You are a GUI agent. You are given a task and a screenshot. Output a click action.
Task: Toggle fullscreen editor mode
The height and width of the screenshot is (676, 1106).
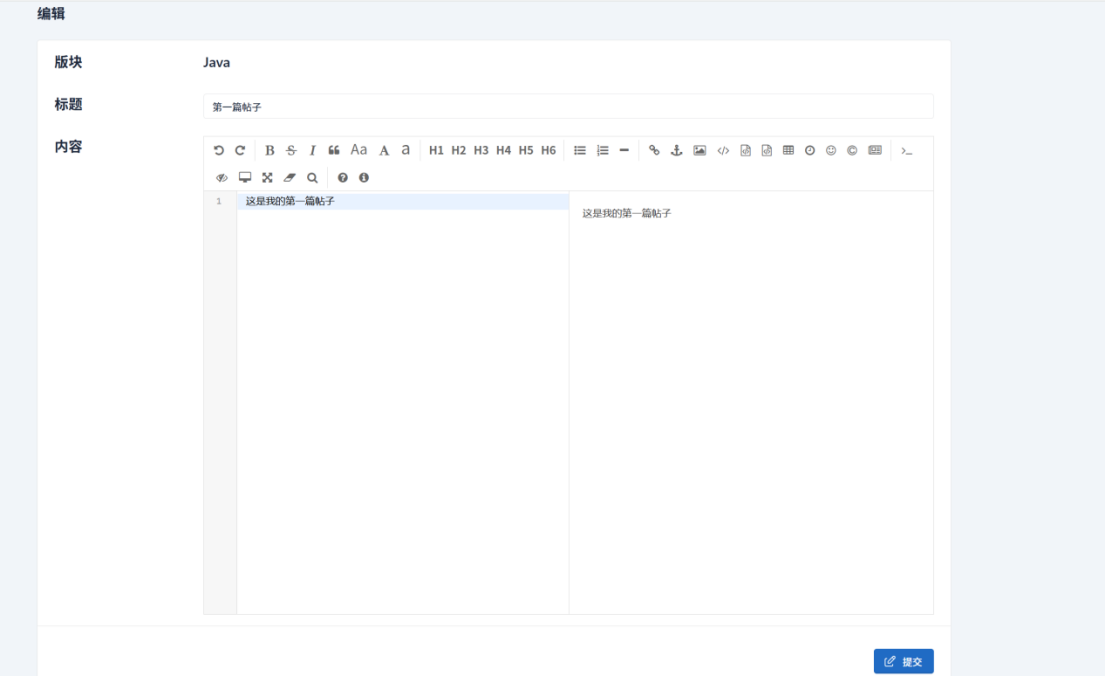click(267, 178)
